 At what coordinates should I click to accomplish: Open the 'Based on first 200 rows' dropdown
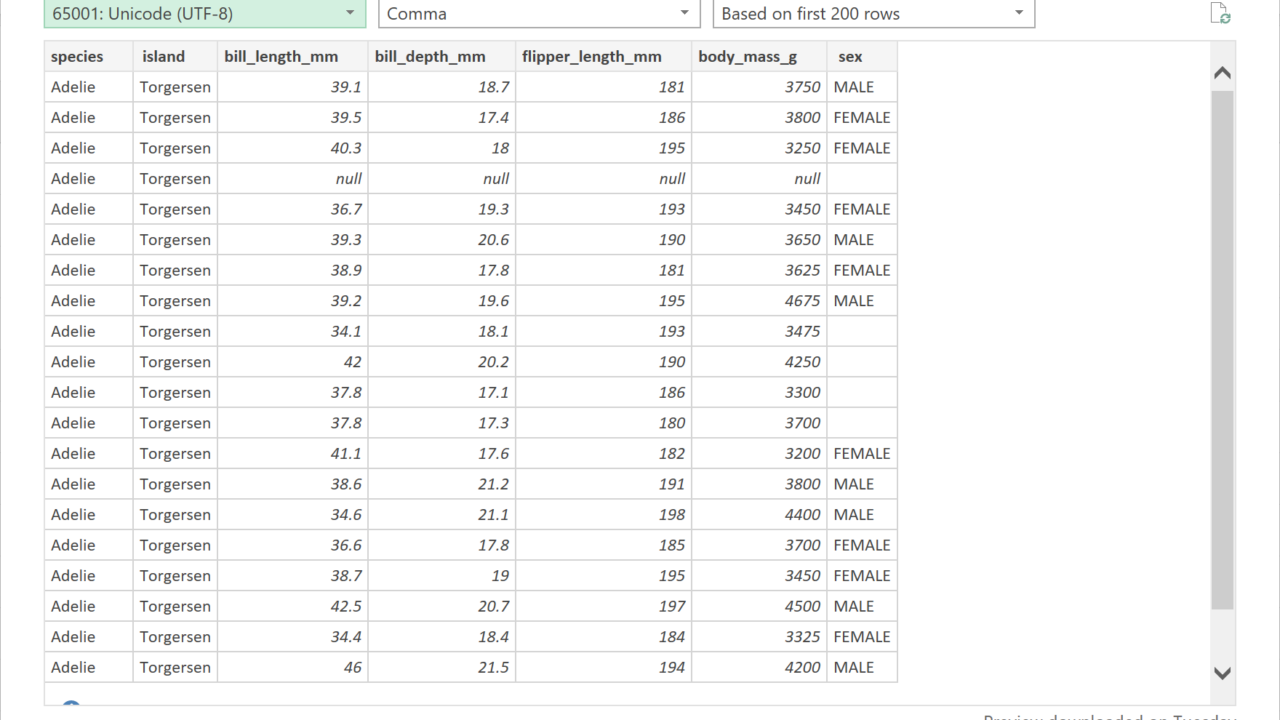(x=873, y=13)
